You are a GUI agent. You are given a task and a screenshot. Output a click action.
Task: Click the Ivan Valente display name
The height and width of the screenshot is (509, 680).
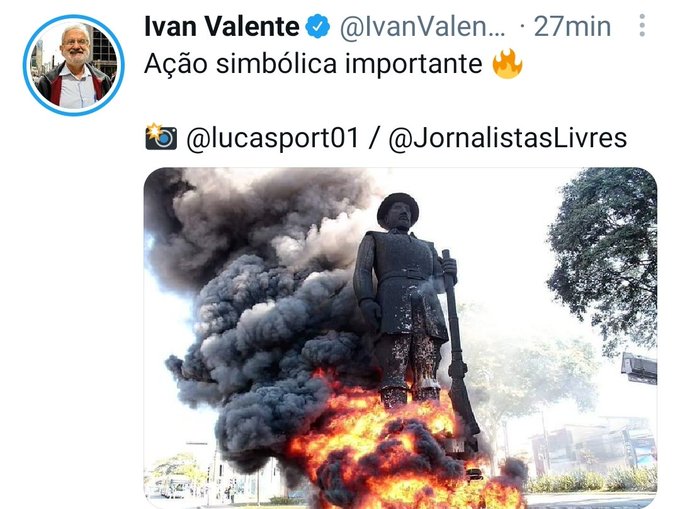pyautogui.click(x=221, y=27)
